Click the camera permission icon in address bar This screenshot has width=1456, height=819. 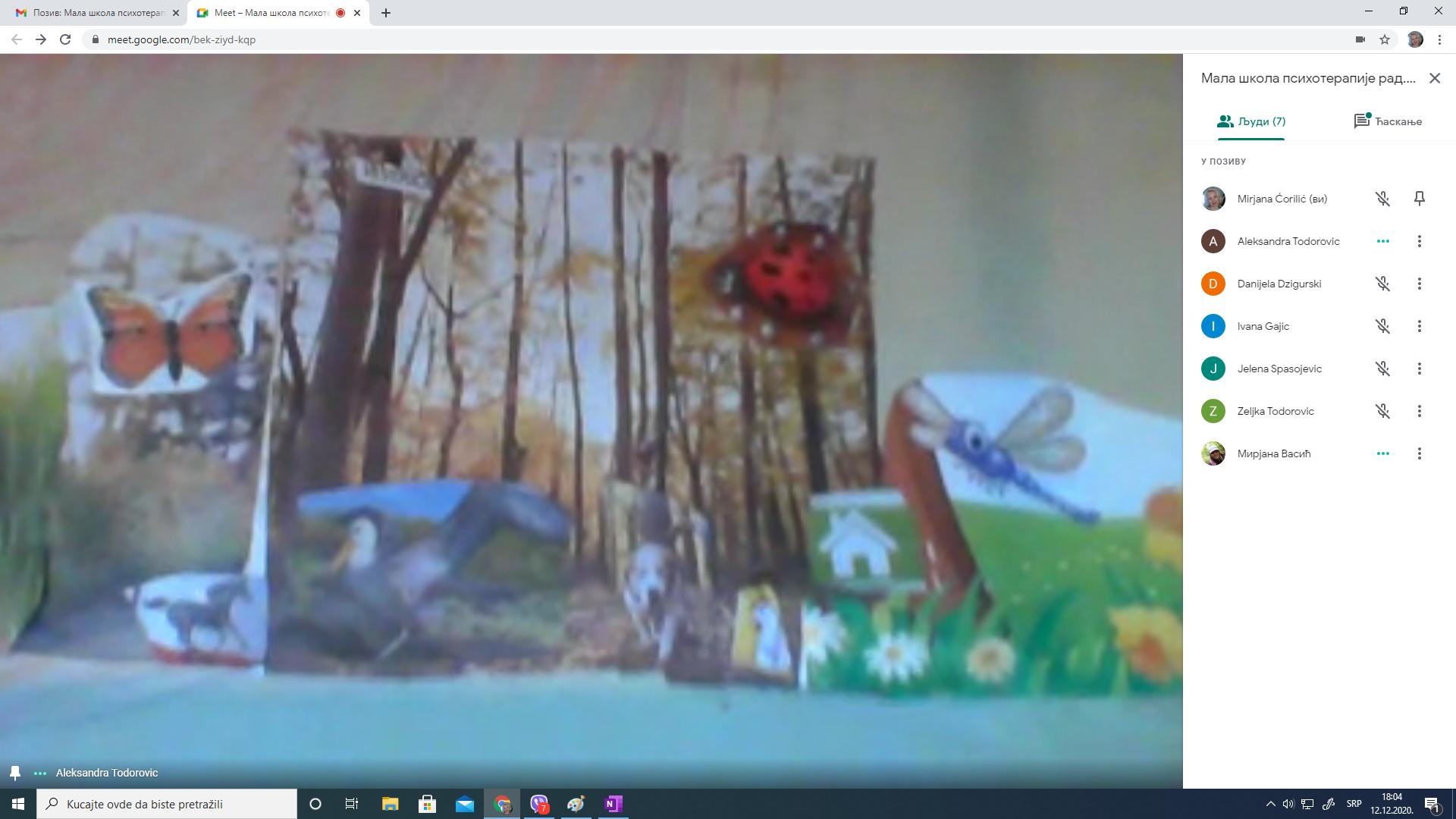pyautogui.click(x=1360, y=39)
